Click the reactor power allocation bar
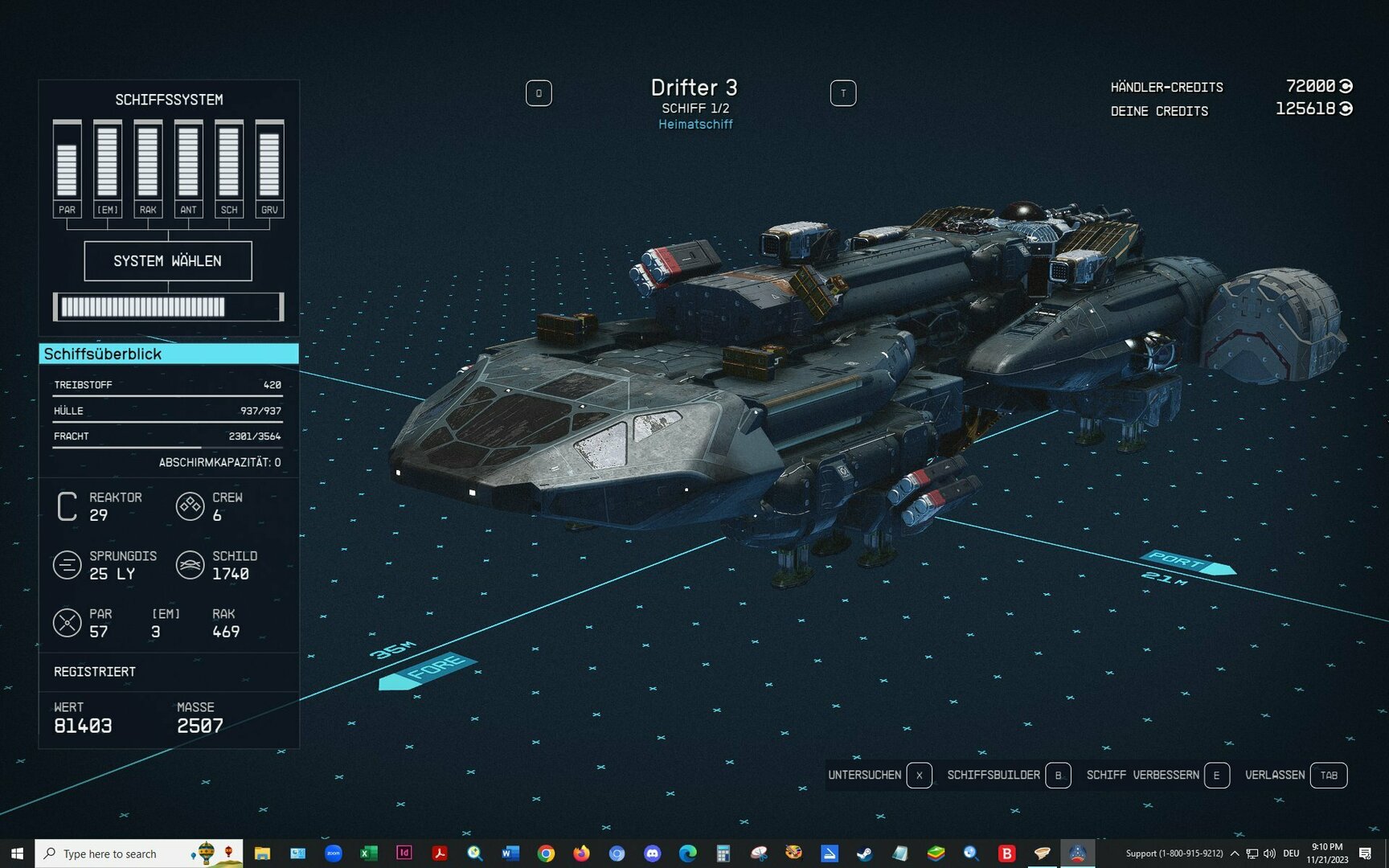 click(168, 306)
